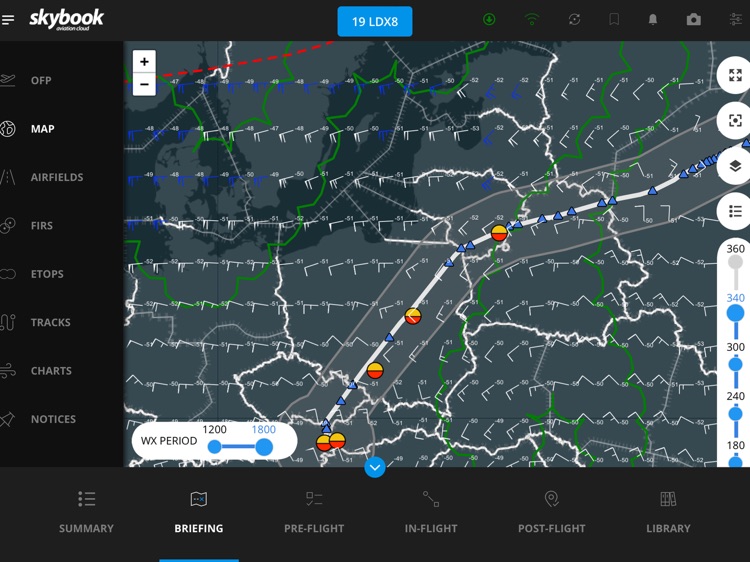750x562 pixels.
Task: Open flight 19 LDX8 selector
Action: (x=375, y=22)
